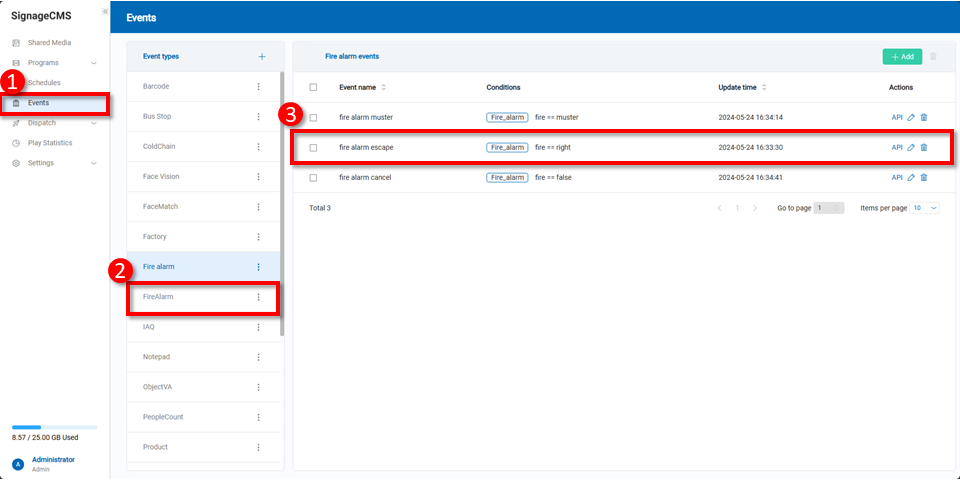Expand the Programs sidebar menu
The width and height of the screenshot is (960, 480).
(x=93, y=63)
